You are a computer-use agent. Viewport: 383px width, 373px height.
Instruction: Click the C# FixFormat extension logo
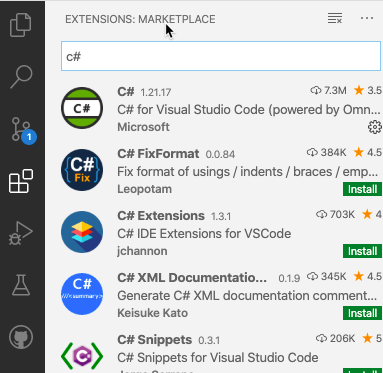click(x=82, y=170)
